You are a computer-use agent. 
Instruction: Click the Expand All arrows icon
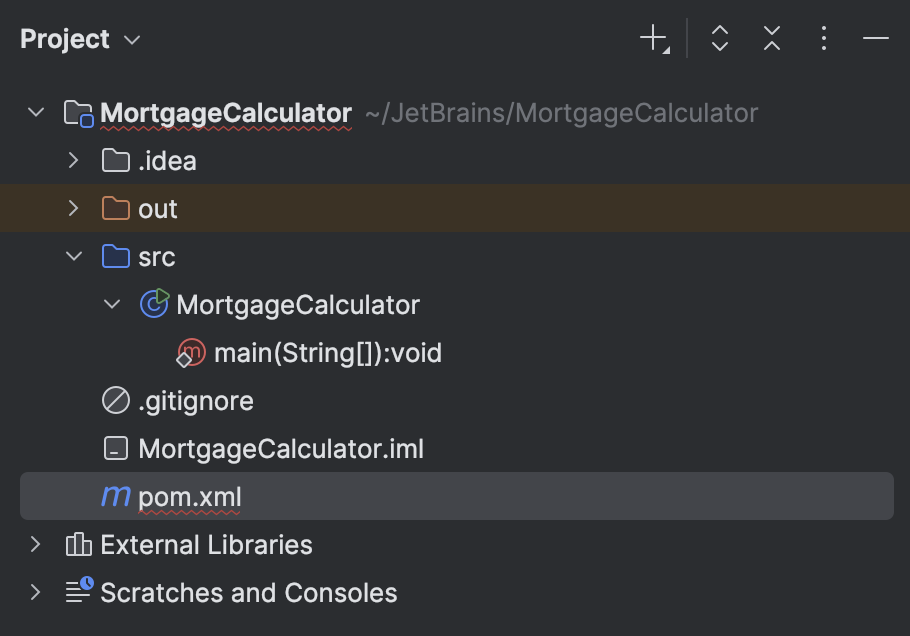tap(719, 38)
